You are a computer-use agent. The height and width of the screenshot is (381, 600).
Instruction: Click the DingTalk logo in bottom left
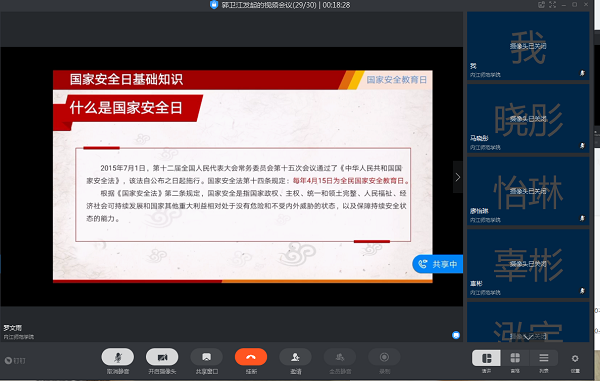point(15,360)
